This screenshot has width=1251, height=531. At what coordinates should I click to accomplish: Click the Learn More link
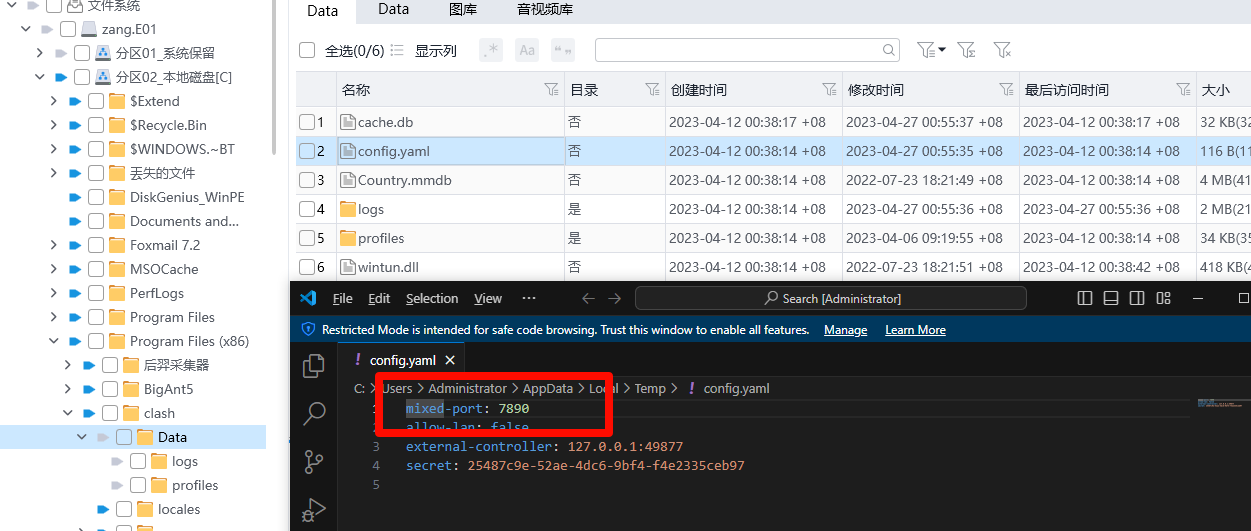pyautogui.click(x=915, y=330)
